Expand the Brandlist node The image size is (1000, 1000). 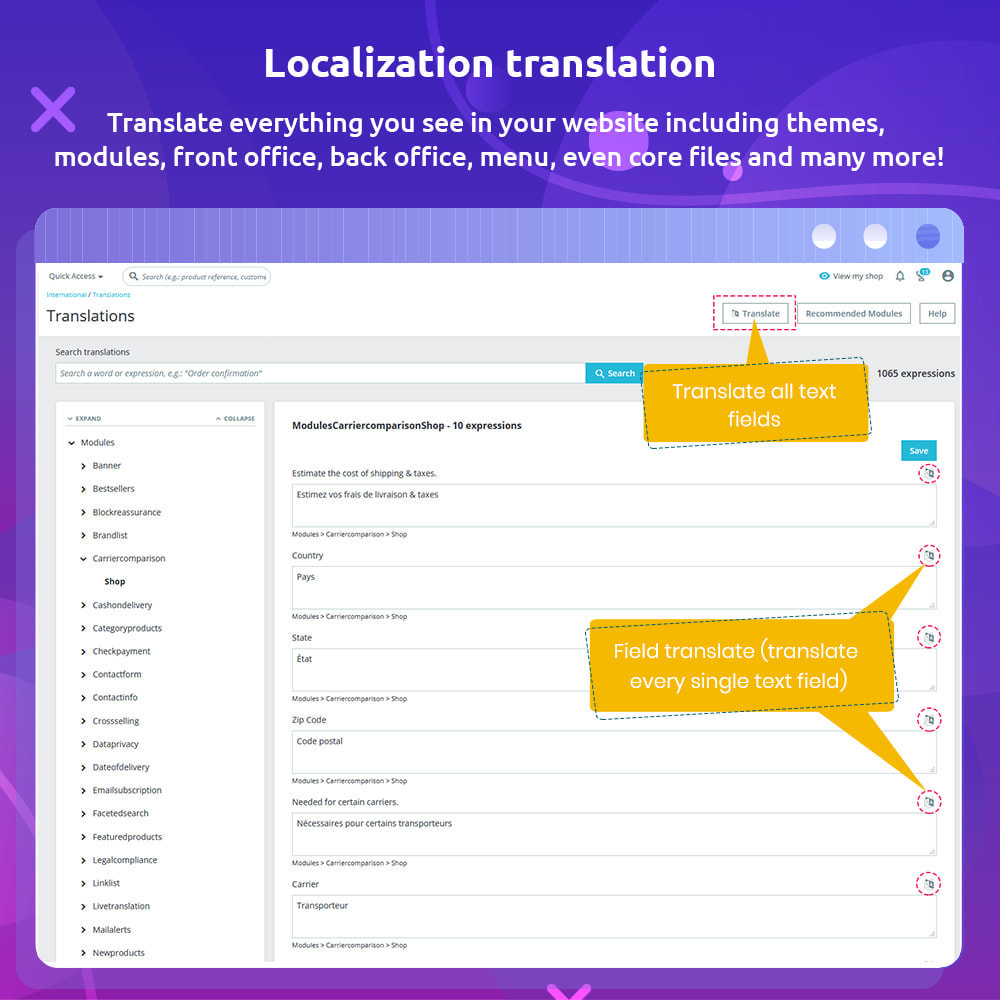(x=83, y=536)
